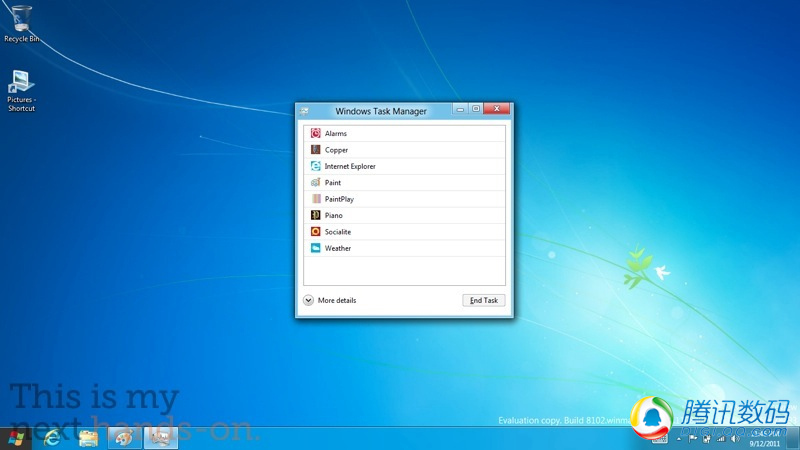Click the "Piano" task name
Image resolution: width=800 pixels, height=450 pixels.
coord(334,215)
